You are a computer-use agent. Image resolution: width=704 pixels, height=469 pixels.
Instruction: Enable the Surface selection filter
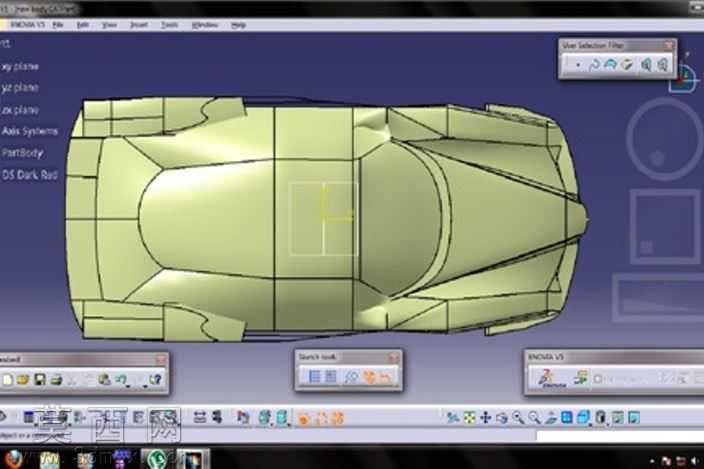click(610, 65)
